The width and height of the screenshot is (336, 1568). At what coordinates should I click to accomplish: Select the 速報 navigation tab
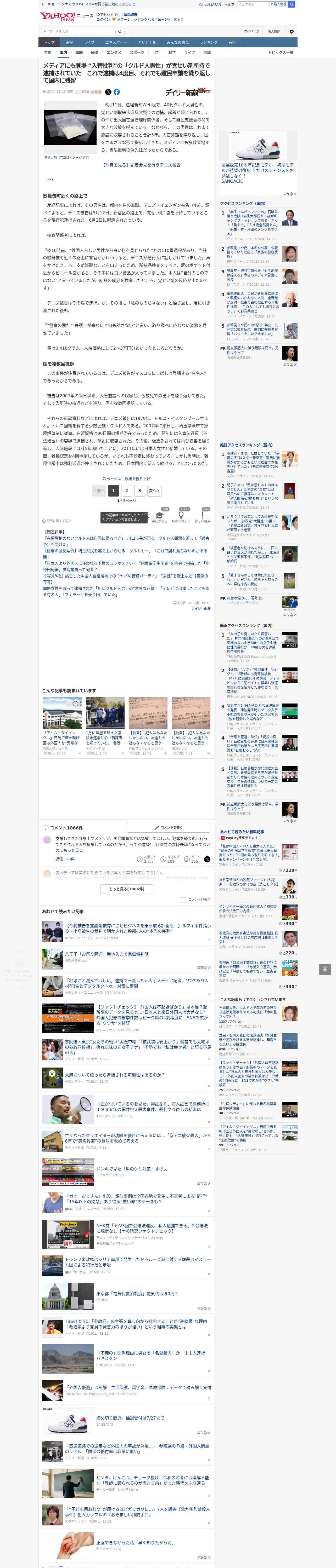(x=69, y=43)
